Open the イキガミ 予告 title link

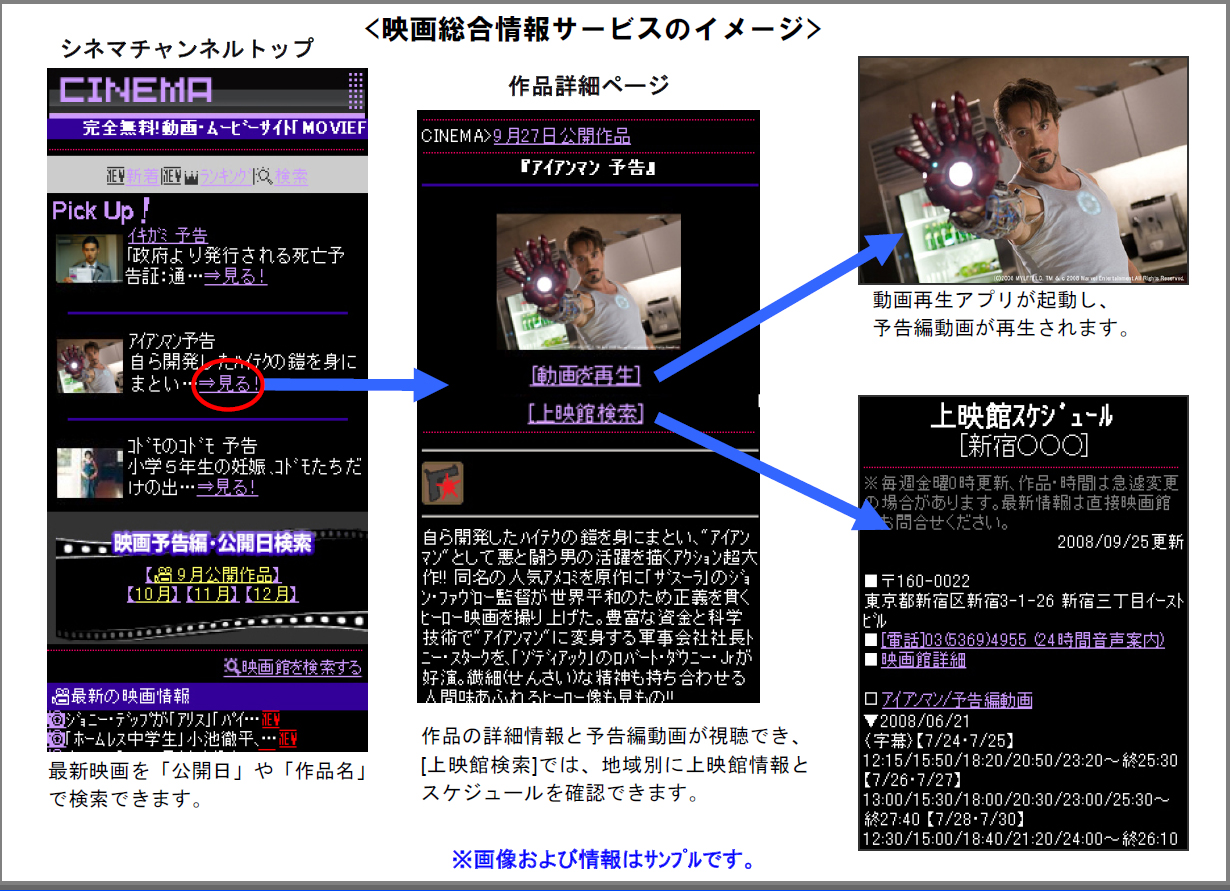pyautogui.click(x=167, y=236)
